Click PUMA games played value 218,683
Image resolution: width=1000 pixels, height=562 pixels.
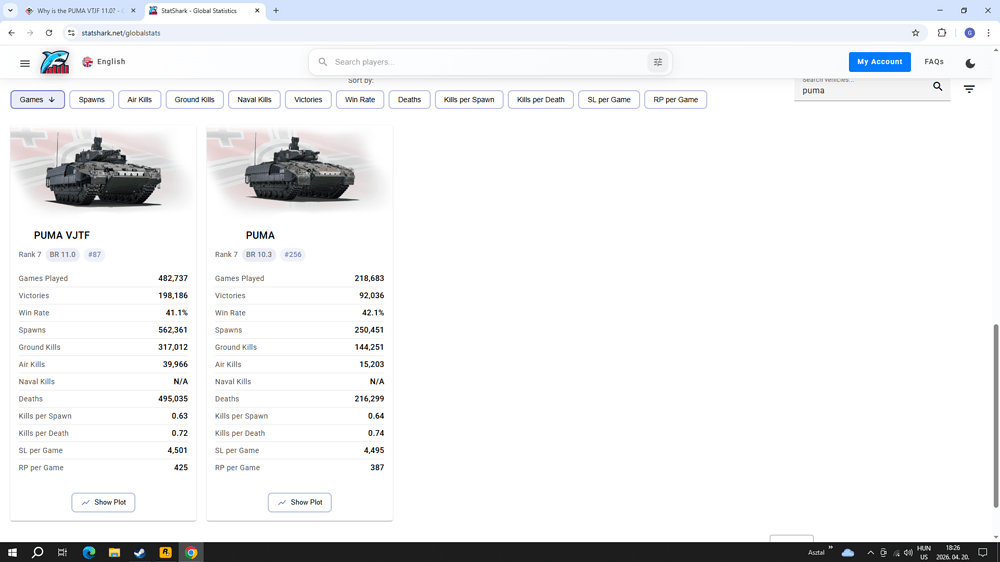(x=369, y=278)
